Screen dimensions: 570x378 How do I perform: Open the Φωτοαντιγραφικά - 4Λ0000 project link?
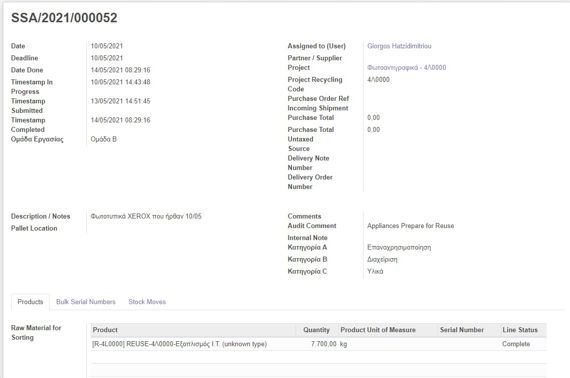tap(406, 68)
